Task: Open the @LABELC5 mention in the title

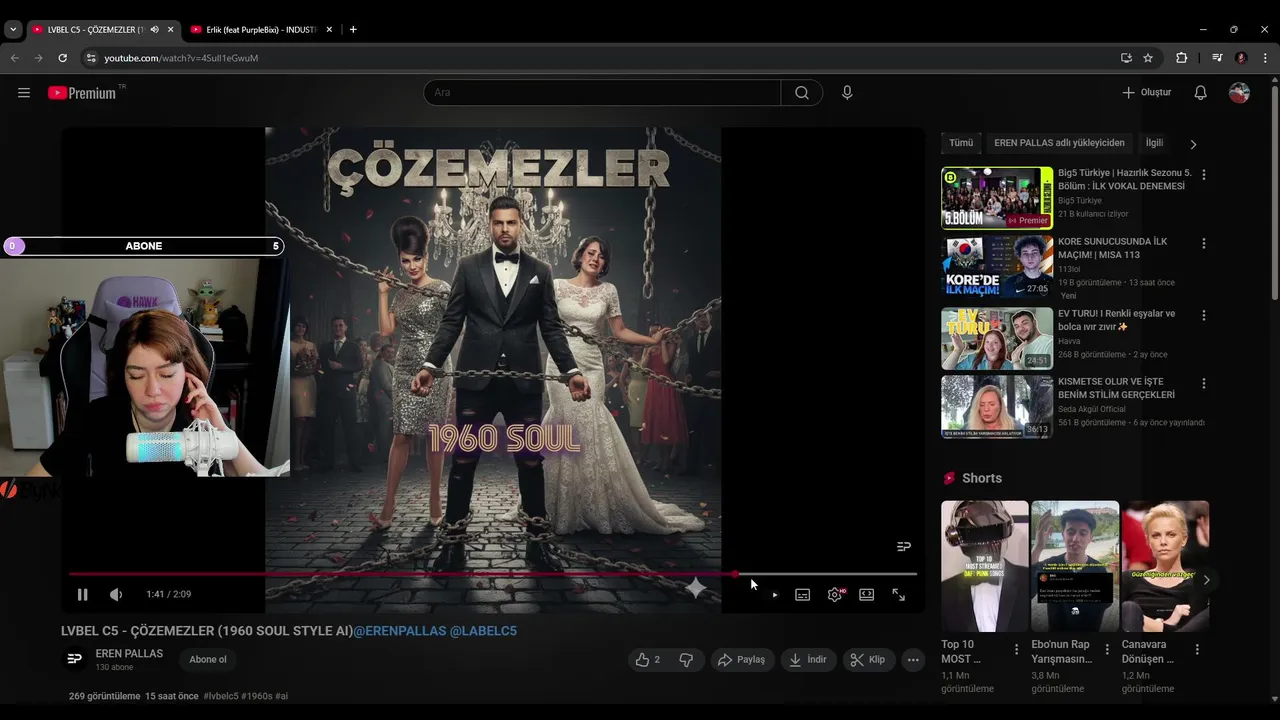Action: [483, 631]
